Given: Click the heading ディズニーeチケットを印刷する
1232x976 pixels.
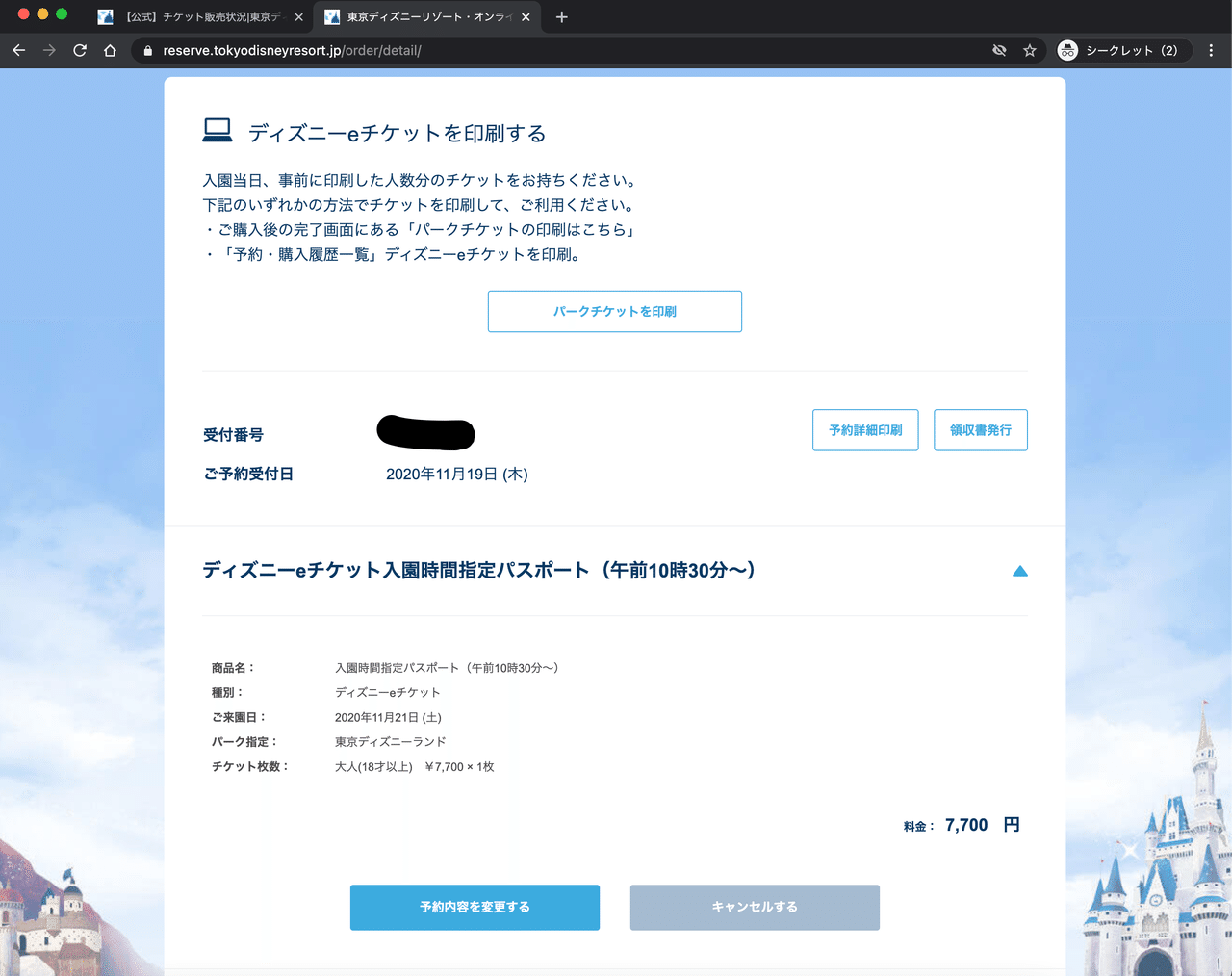Looking at the screenshot, I should [397, 134].
